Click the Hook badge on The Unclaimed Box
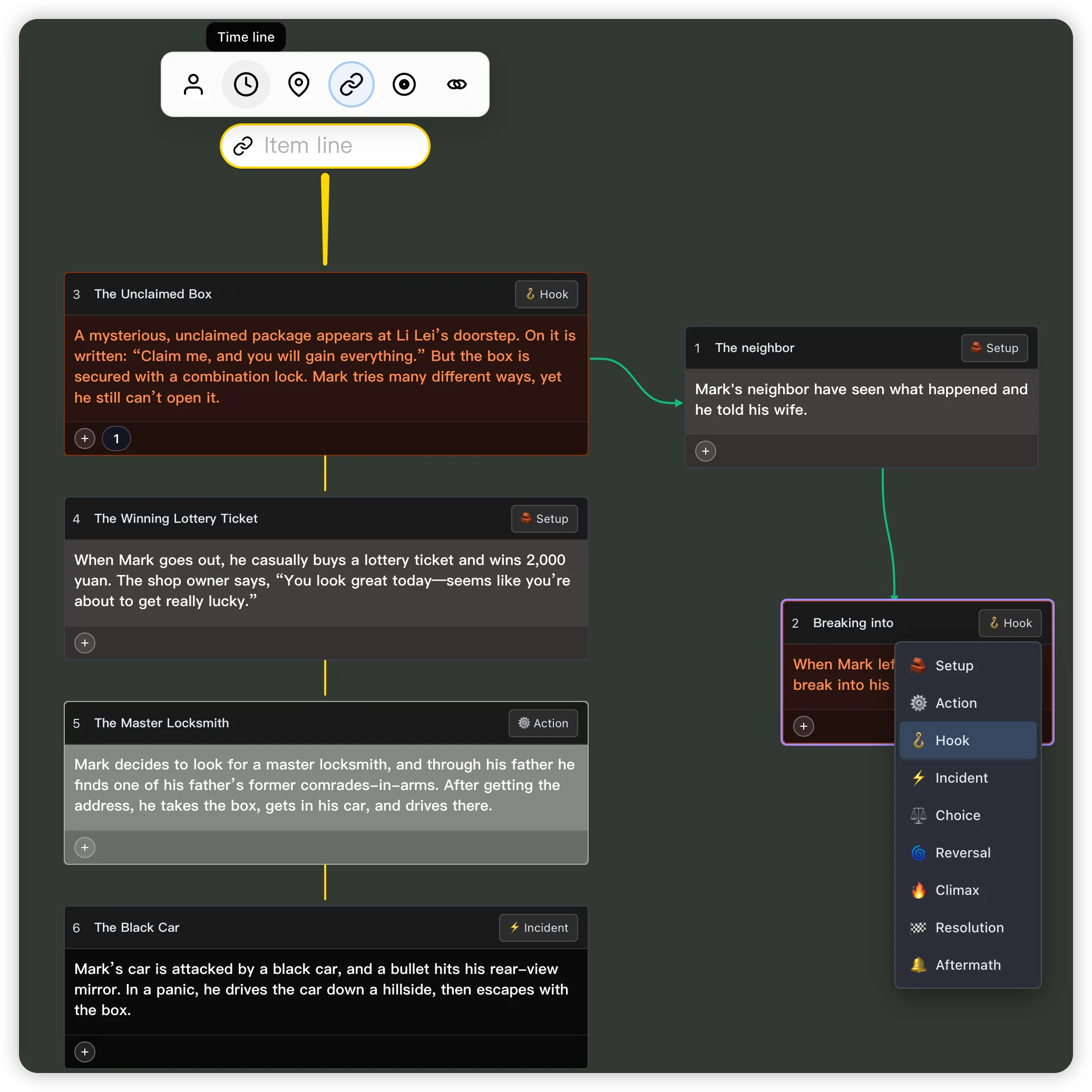The image size is (1092, 1092). pyautogui.click(x=545, y=294)
